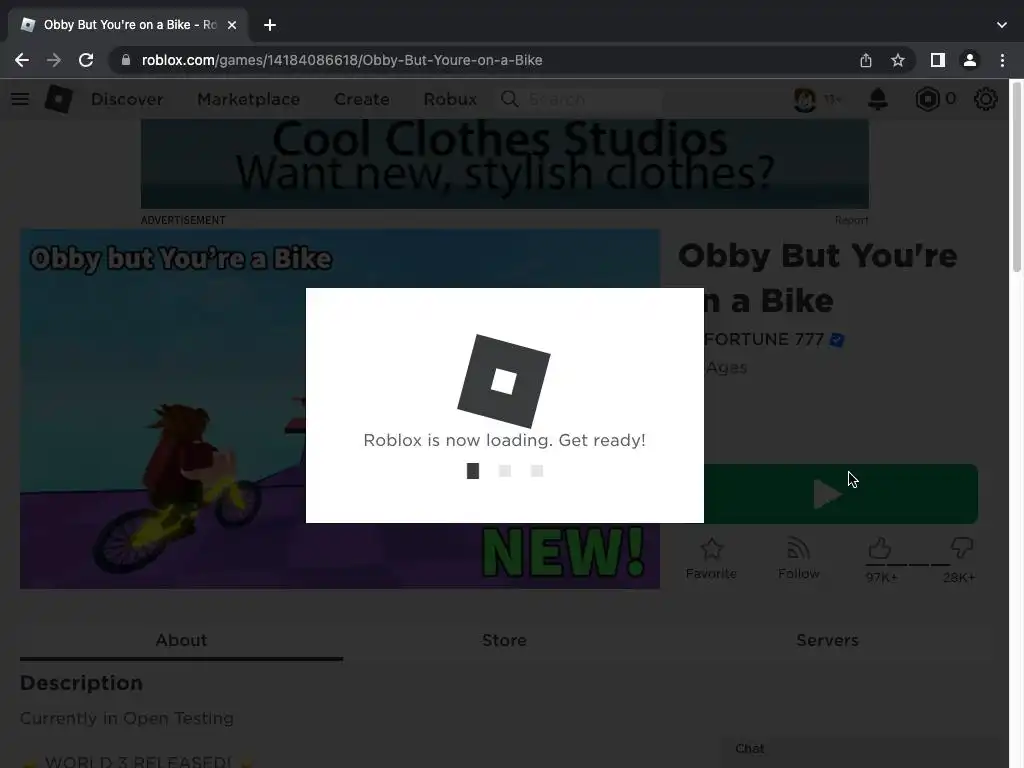Open the Discover nav item
This screenshot has height=768, width=1024.
(127, 99)
